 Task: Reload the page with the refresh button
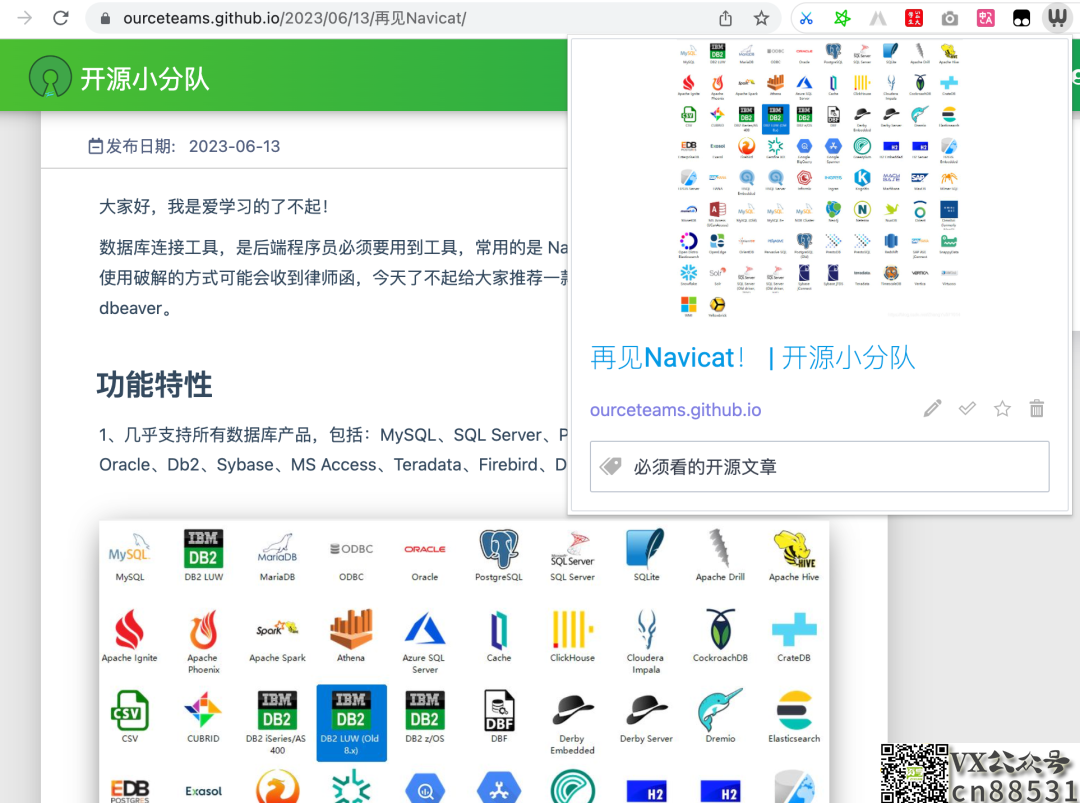point(61,18)
